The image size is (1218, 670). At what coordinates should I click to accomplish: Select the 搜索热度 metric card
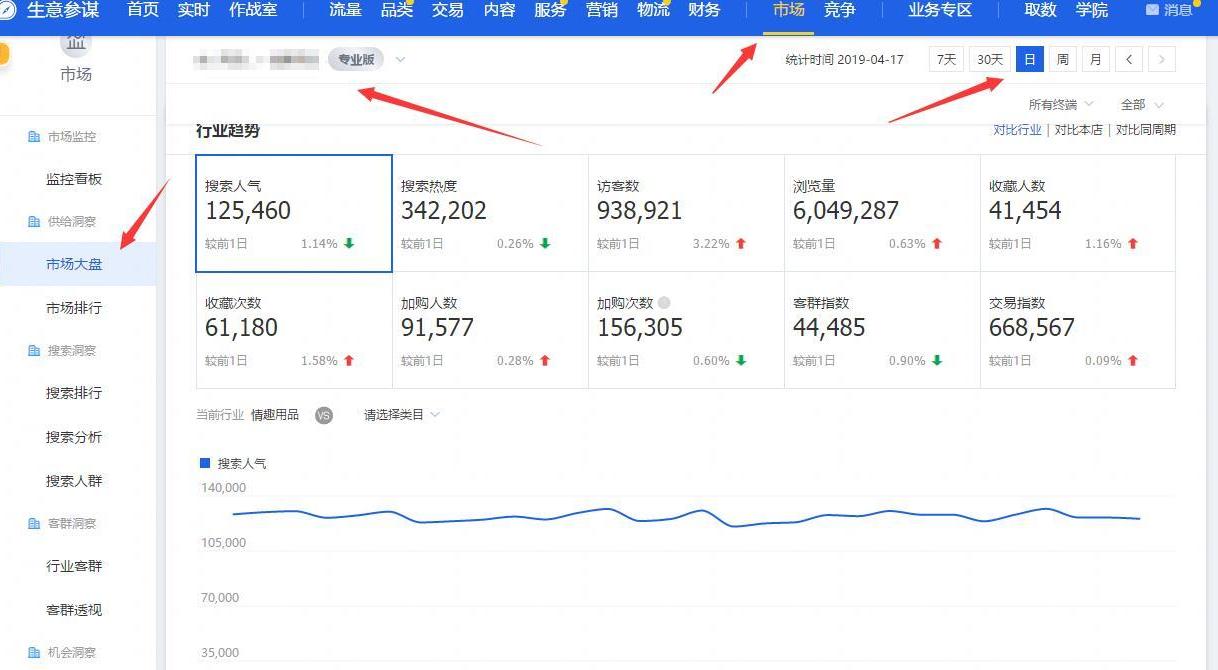click(x=489, y=212)
